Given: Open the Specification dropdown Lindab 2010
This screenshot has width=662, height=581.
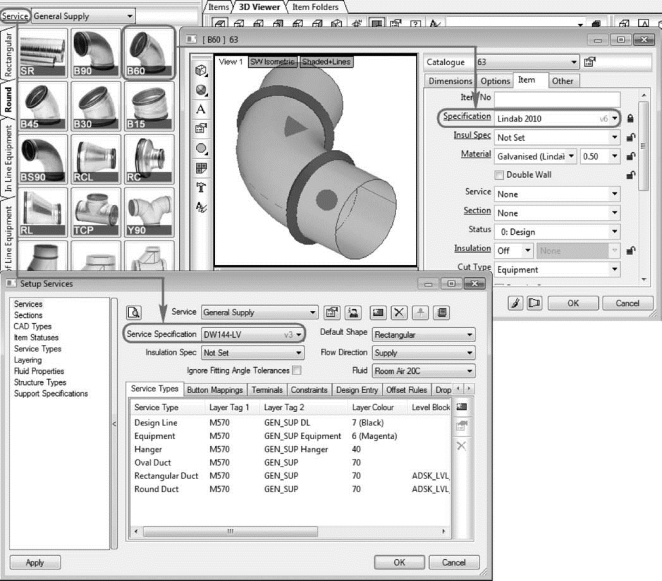Looking at the screenshot, I should pyautogui.click(x=557, y=119).
